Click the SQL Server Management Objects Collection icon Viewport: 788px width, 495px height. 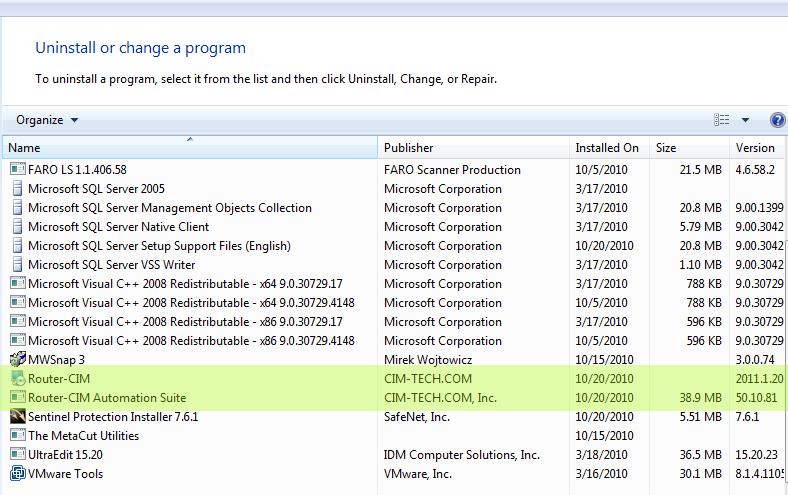tap(18, 208)
